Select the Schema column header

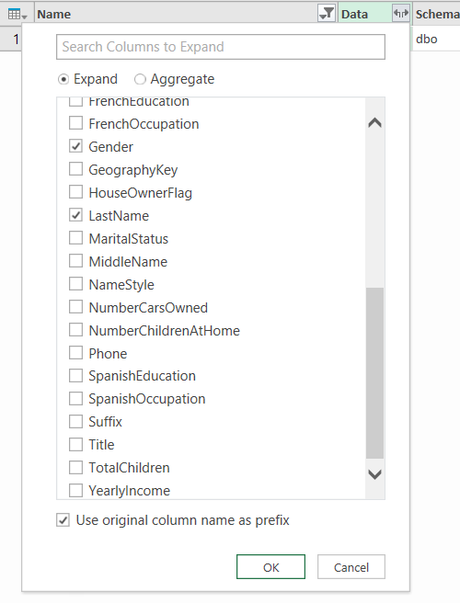pos(437,14)
